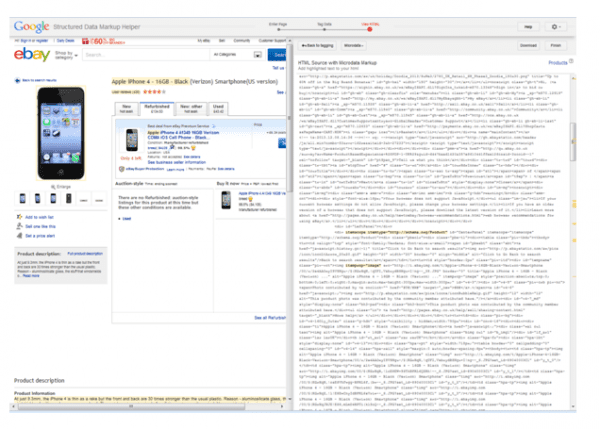Click the Read more link in description
The height and width of the screenshot is (429, 600).
coord(31,276)
